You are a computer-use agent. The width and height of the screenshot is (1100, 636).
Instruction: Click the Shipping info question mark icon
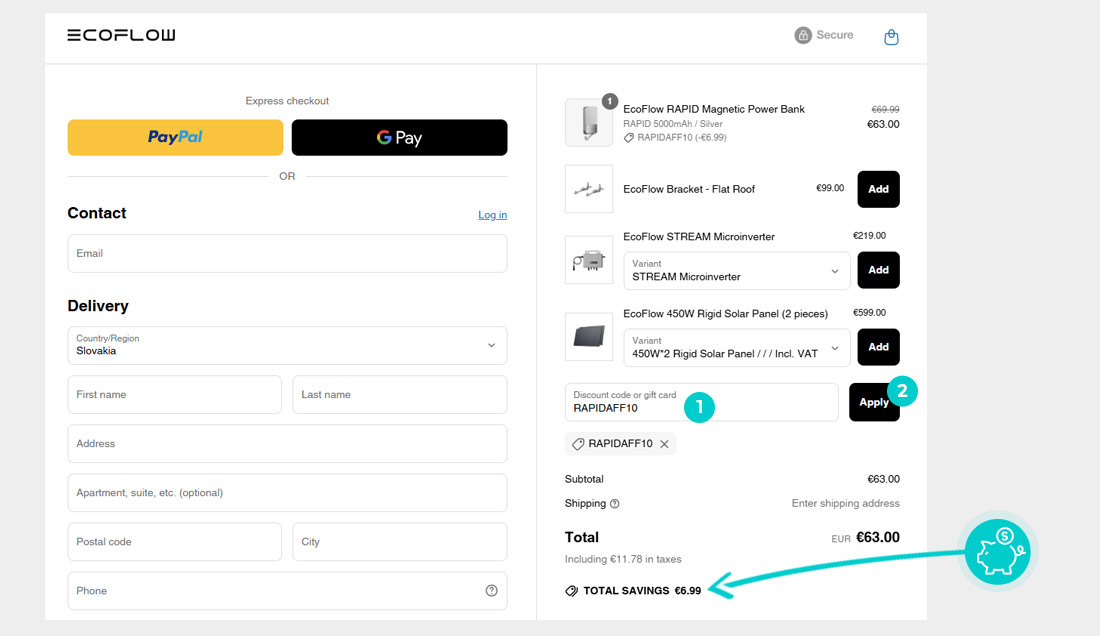616,504
